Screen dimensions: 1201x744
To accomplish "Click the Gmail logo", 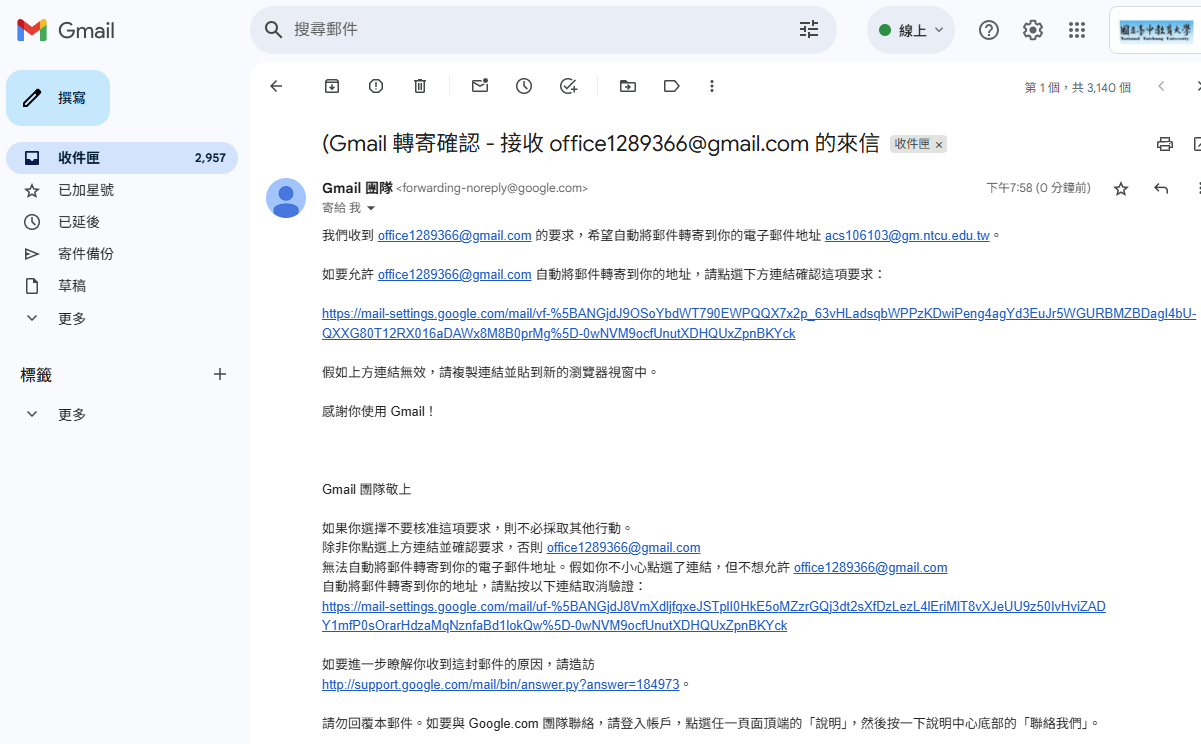I will tap(66, 30).
